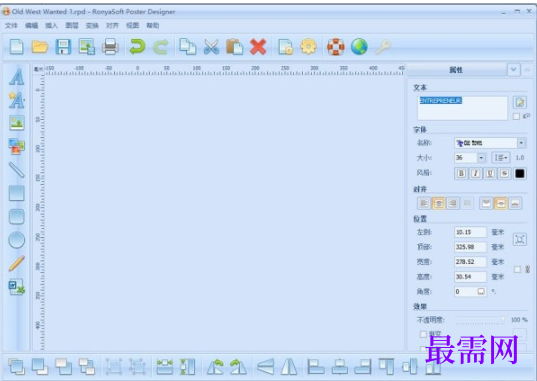
Task: Click the width field 278.52
Action: pyautogui.click(x=470, y=262)
